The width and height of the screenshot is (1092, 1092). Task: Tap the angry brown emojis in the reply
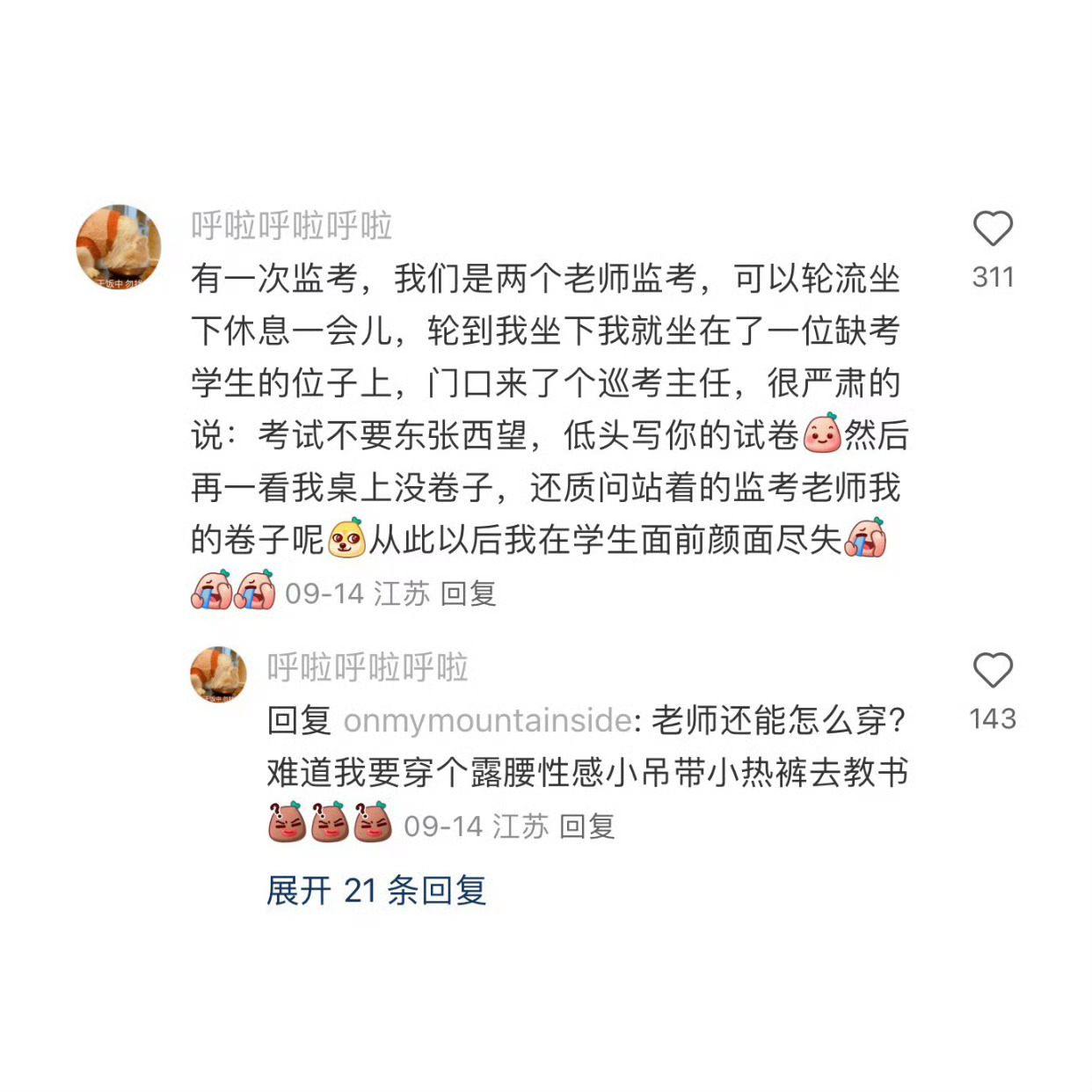(330, 823)
